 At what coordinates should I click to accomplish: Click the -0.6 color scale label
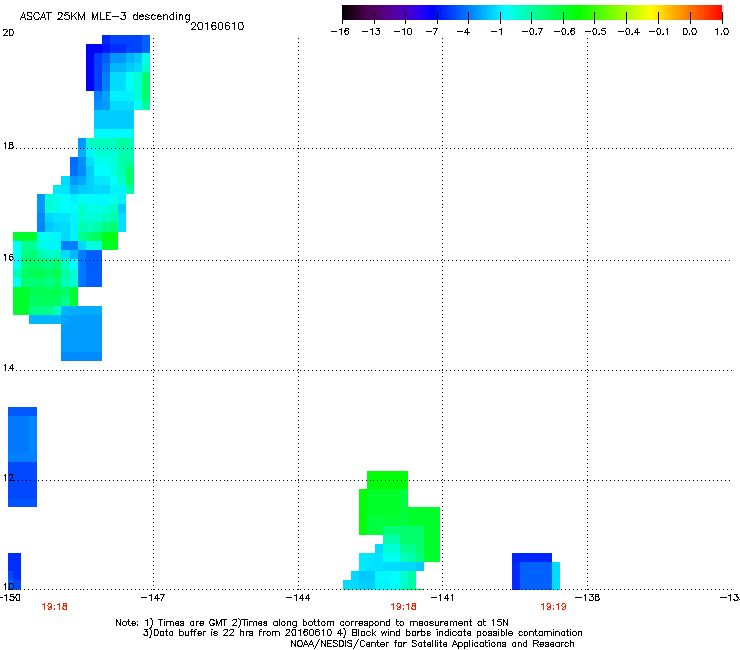[564, 32]
